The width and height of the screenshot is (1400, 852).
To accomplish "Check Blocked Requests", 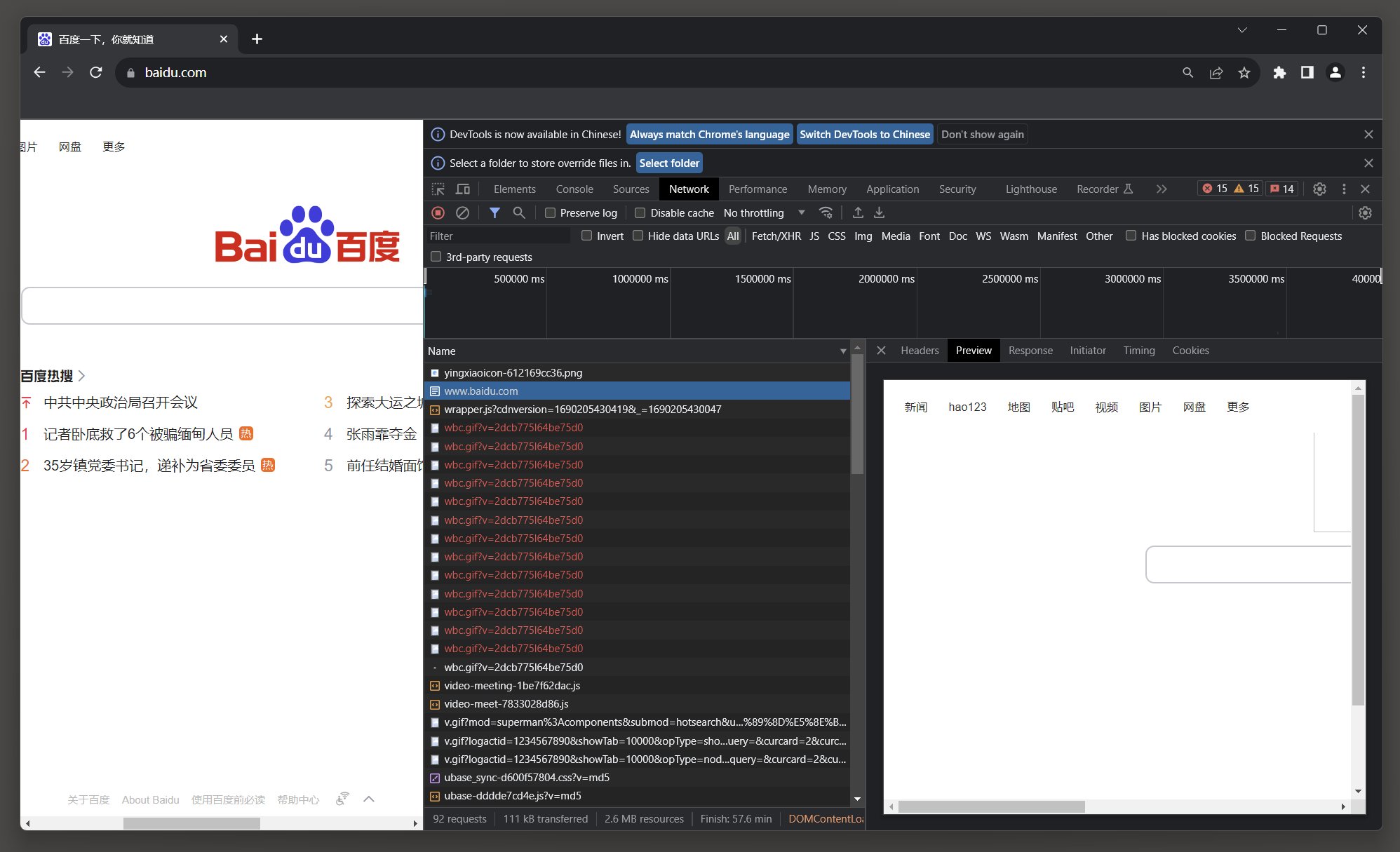I will point(1250,236).
